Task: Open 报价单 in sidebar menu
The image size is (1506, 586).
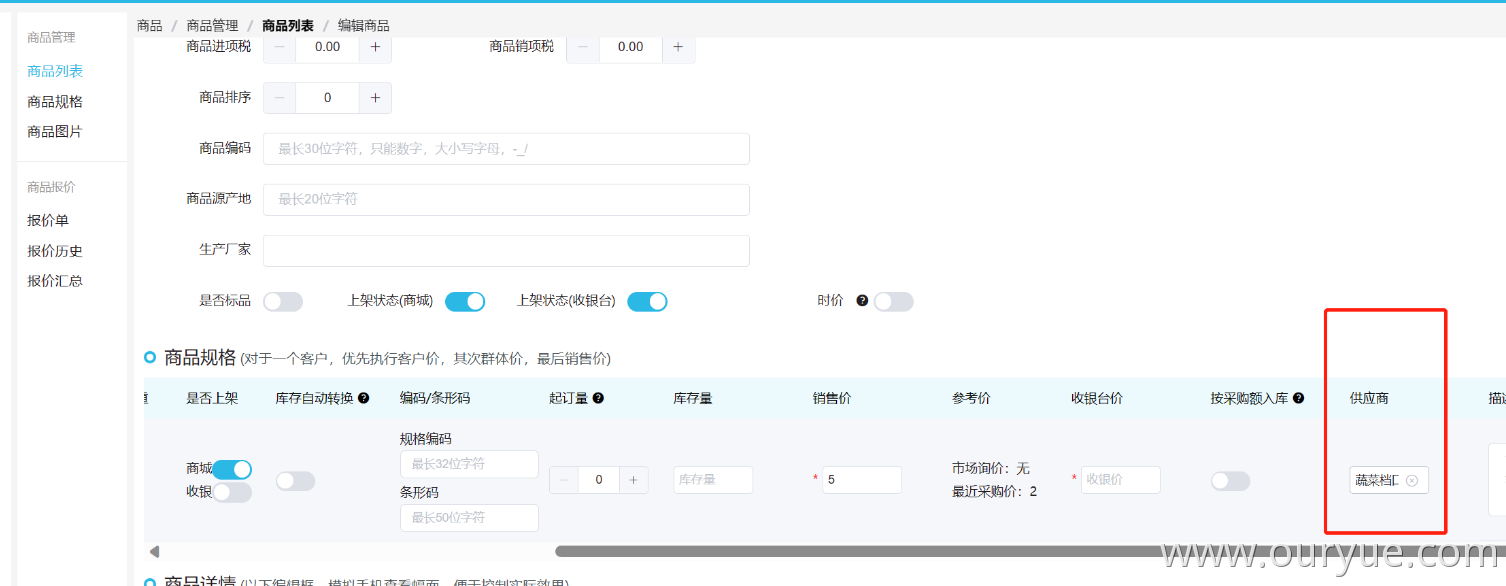Action: pos(48,221)
